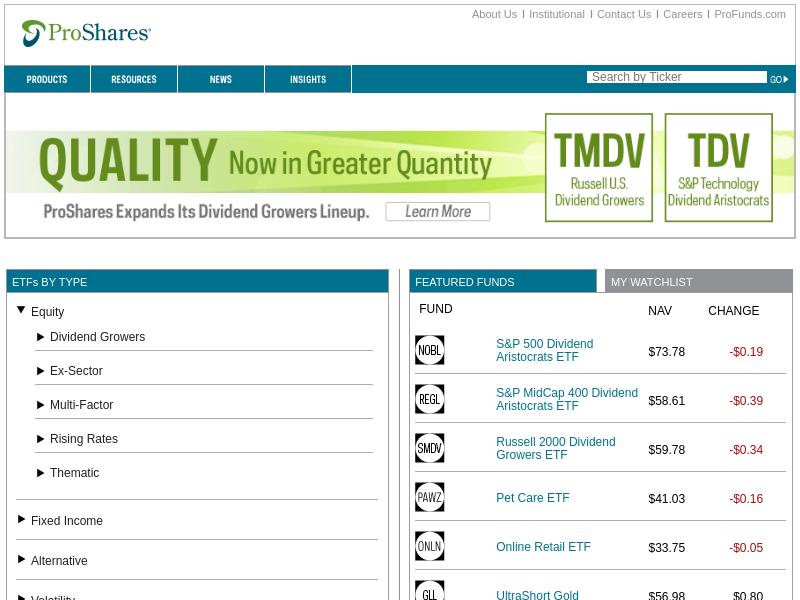Open the Institutional link
The height and width of the screenshot is (600, 800).
click(x=557, y=14)
